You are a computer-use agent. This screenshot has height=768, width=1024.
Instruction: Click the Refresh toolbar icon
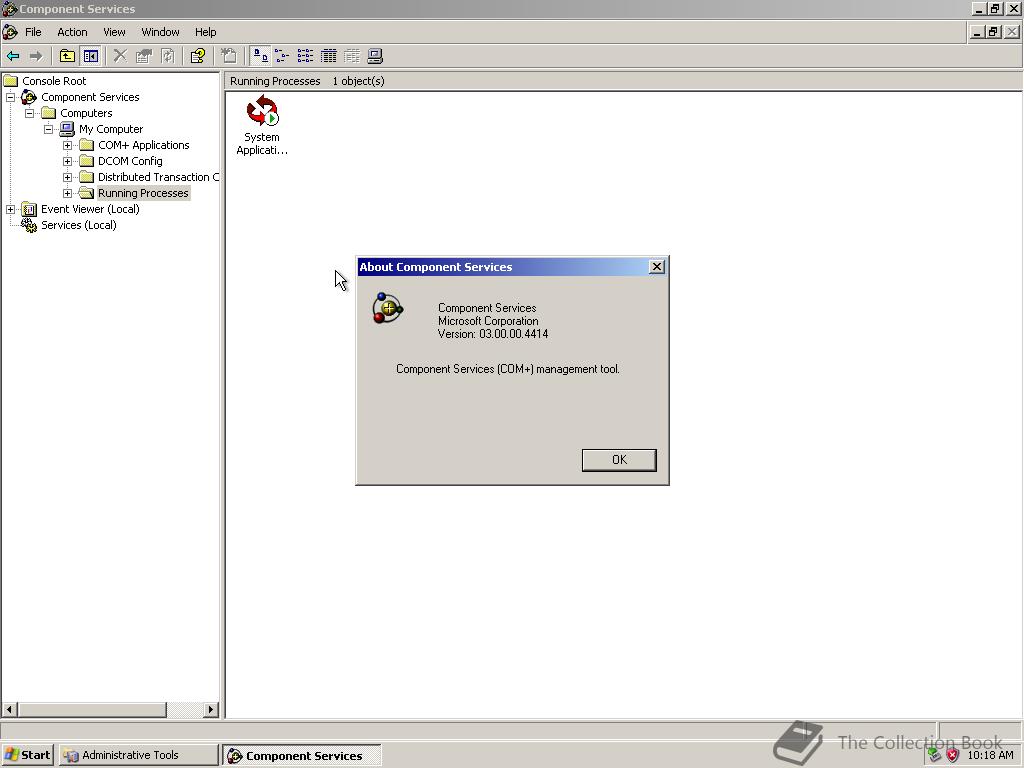pyautogui.click(x=167, y=57)
